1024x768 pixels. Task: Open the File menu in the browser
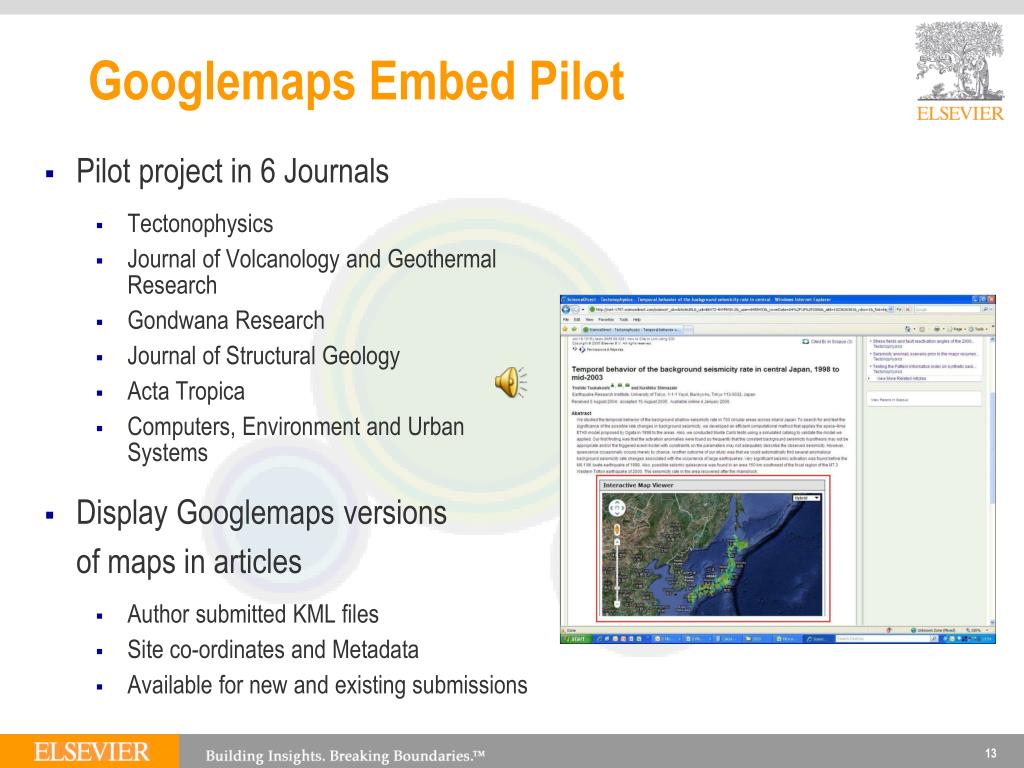click(x=564, y=319)
